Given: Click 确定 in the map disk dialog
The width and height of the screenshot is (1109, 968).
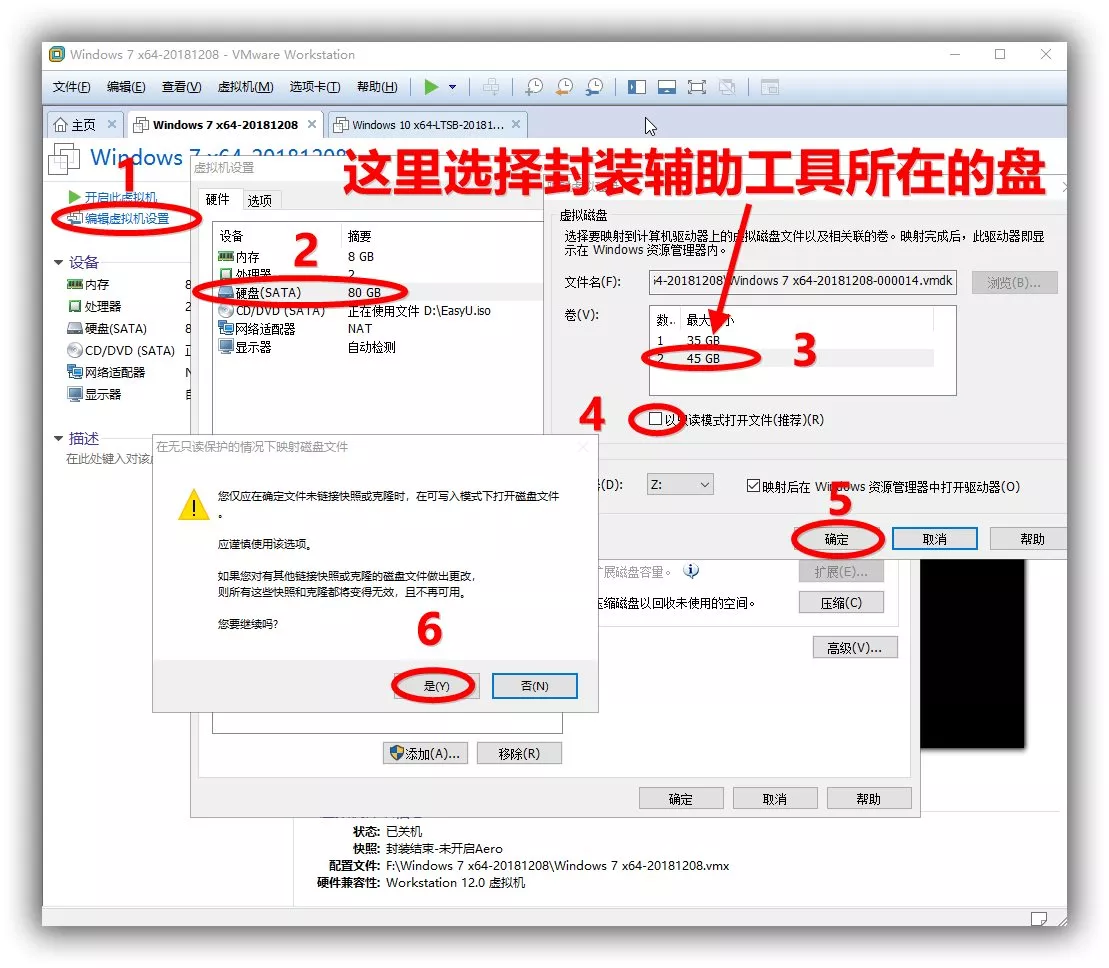Looking at the screenshot, I should pos(837,540).
